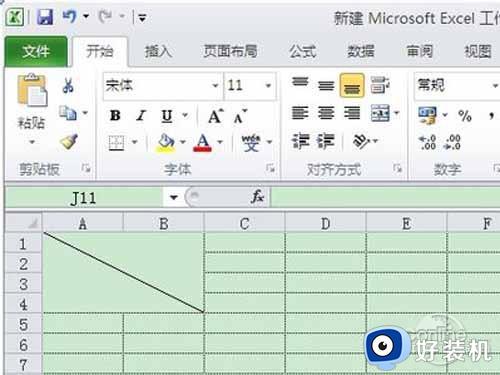
Task: Click the J11 Name Box field
Action: (83, 197)
